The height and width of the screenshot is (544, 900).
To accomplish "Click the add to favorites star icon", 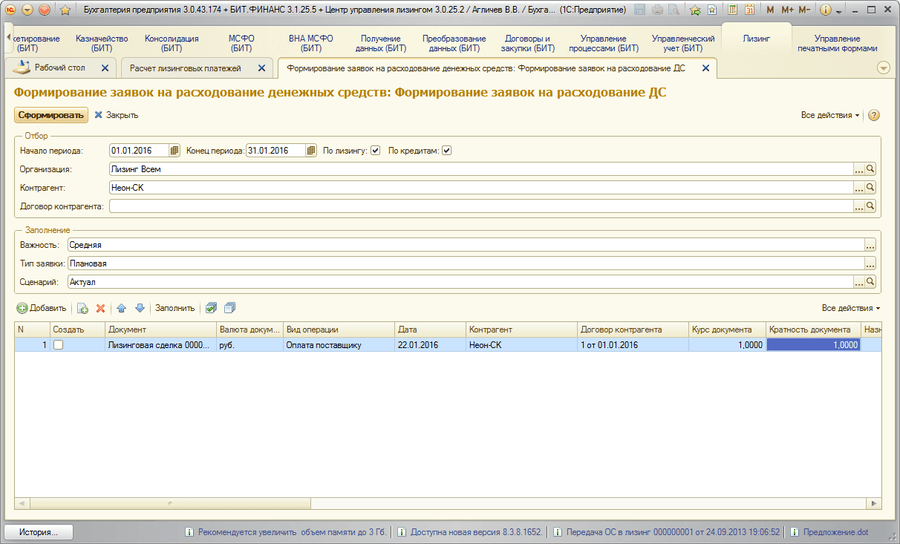I will coord(695,10).
